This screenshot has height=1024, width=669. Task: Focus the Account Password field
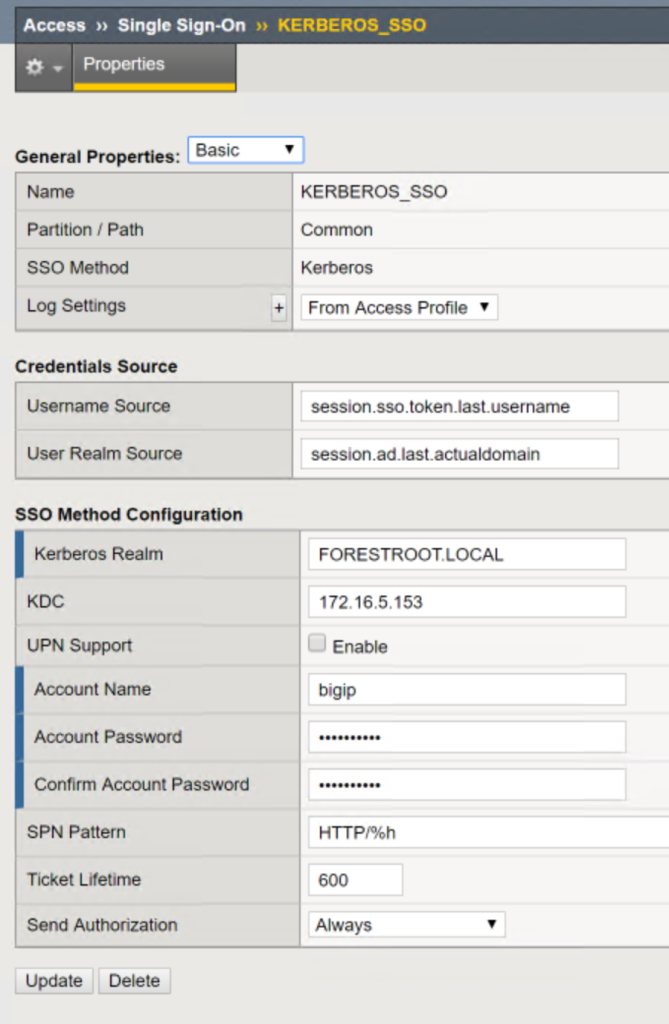[x=467, y=737]
